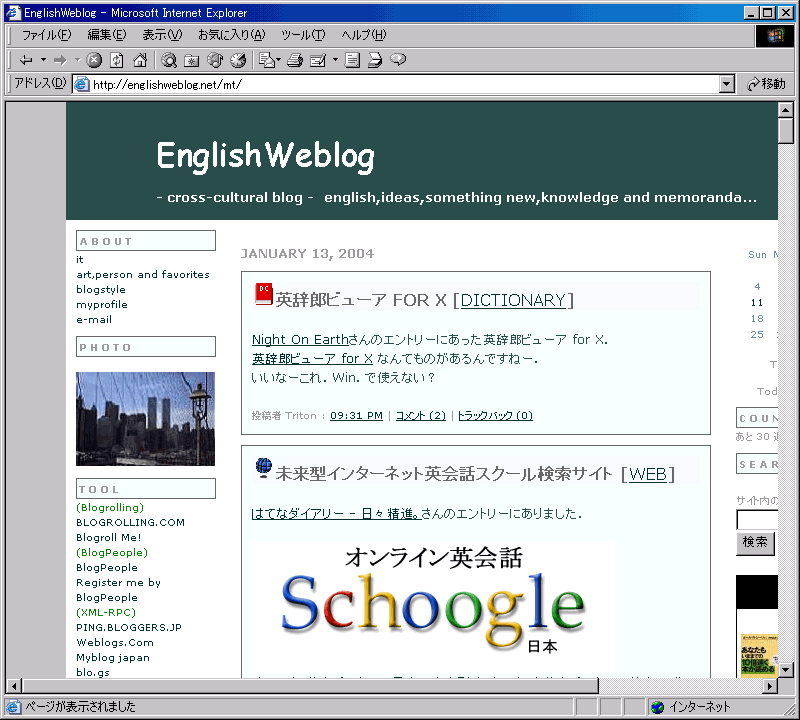Open the blo.gs sidebar link
Image resolution: width=800 pixels, height=720 pixels.
coord(93,673)
